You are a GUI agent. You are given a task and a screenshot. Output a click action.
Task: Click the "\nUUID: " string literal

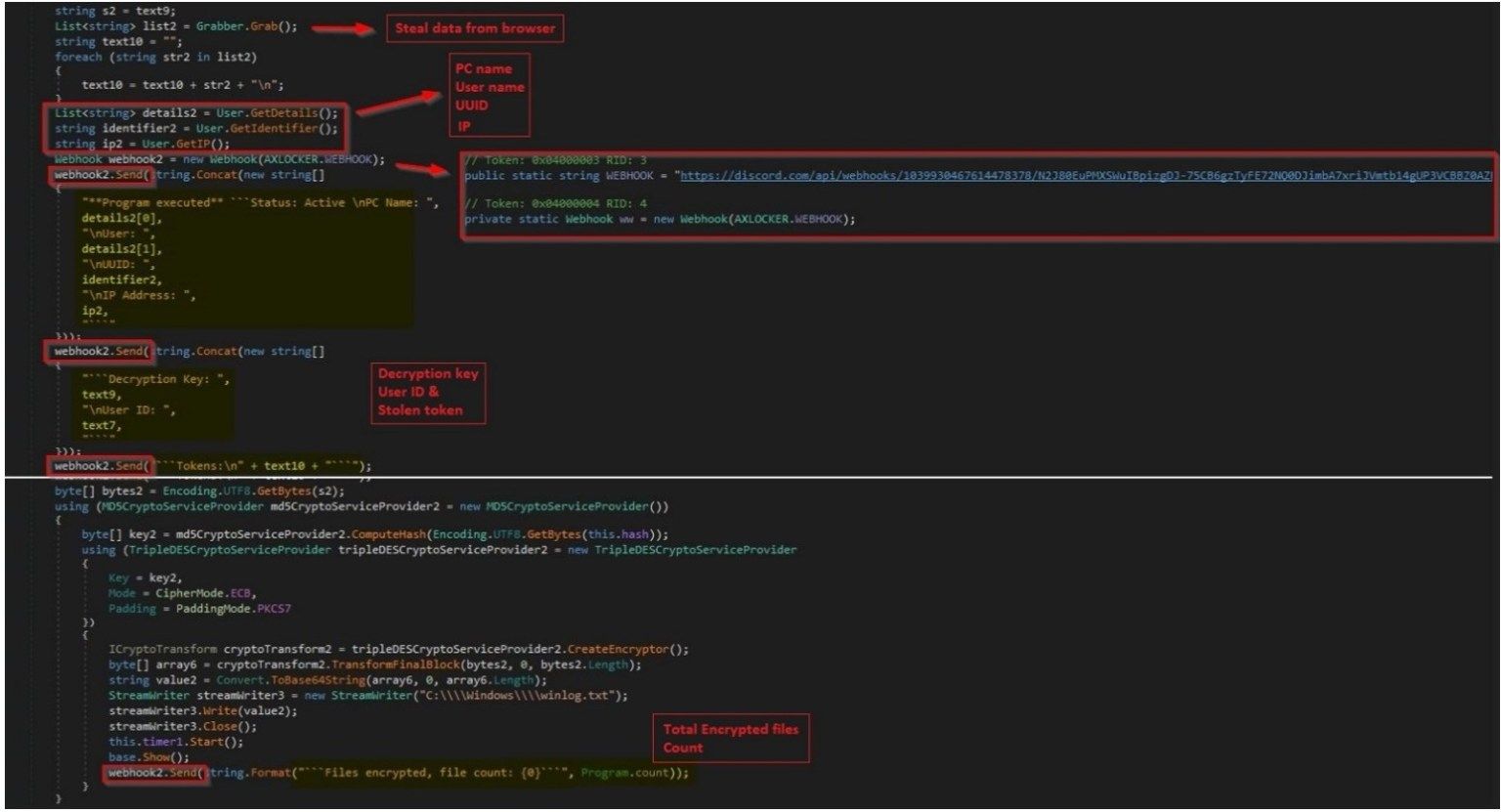tap(117, 264)
